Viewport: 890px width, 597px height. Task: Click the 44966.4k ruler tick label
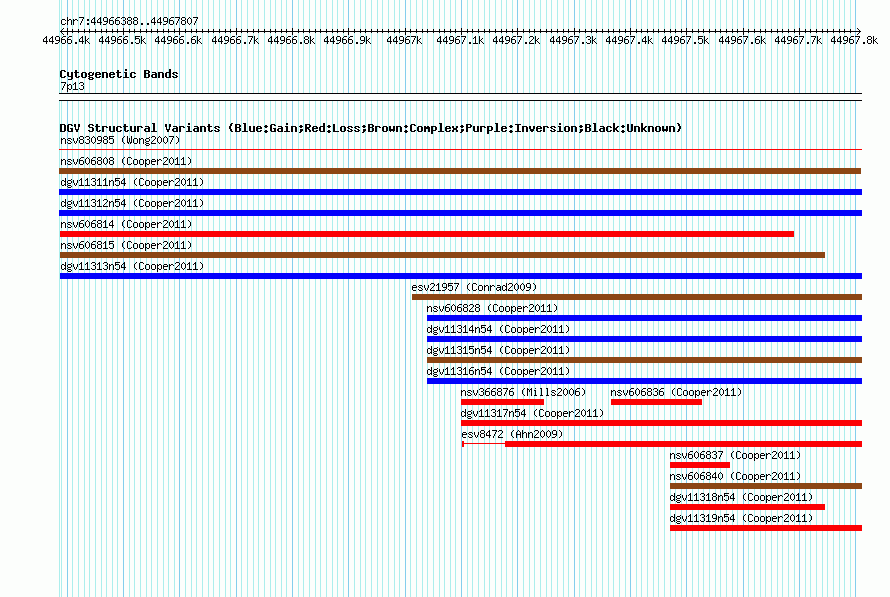click(66, 40)
